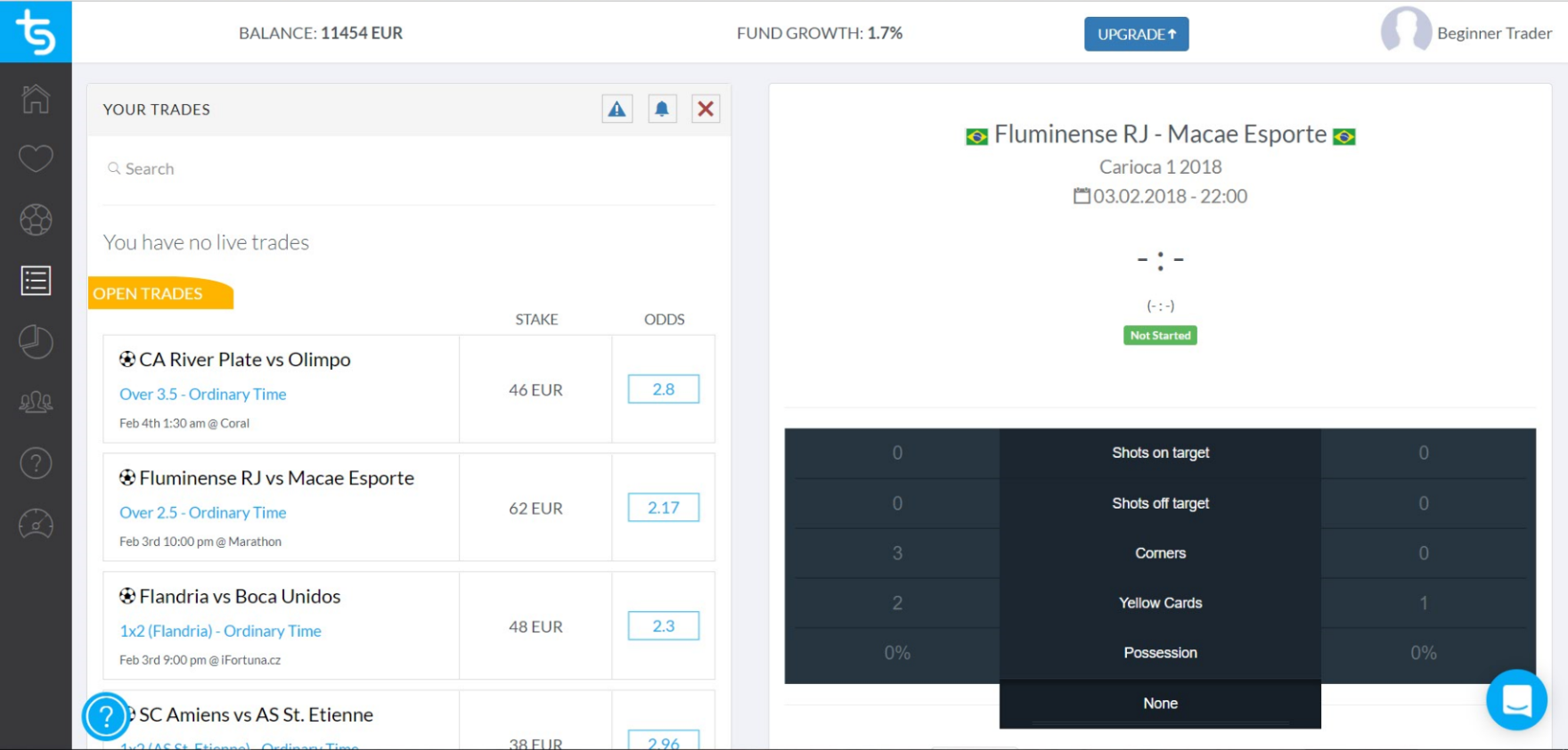The height and width of the screenshot is (750, 1568).
Task: Click the Corners stat row
Action: (1160, 553)
